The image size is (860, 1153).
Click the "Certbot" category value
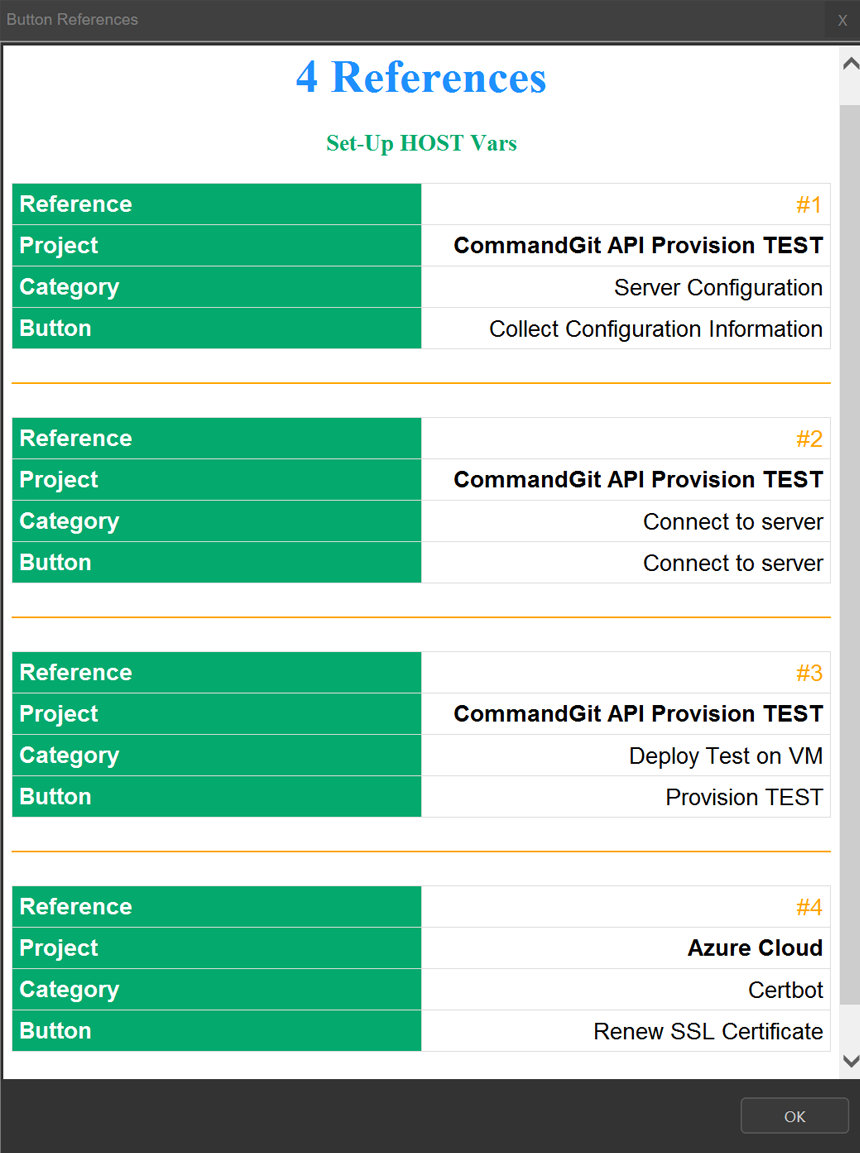pyautogui.click(x=785, y=990)
